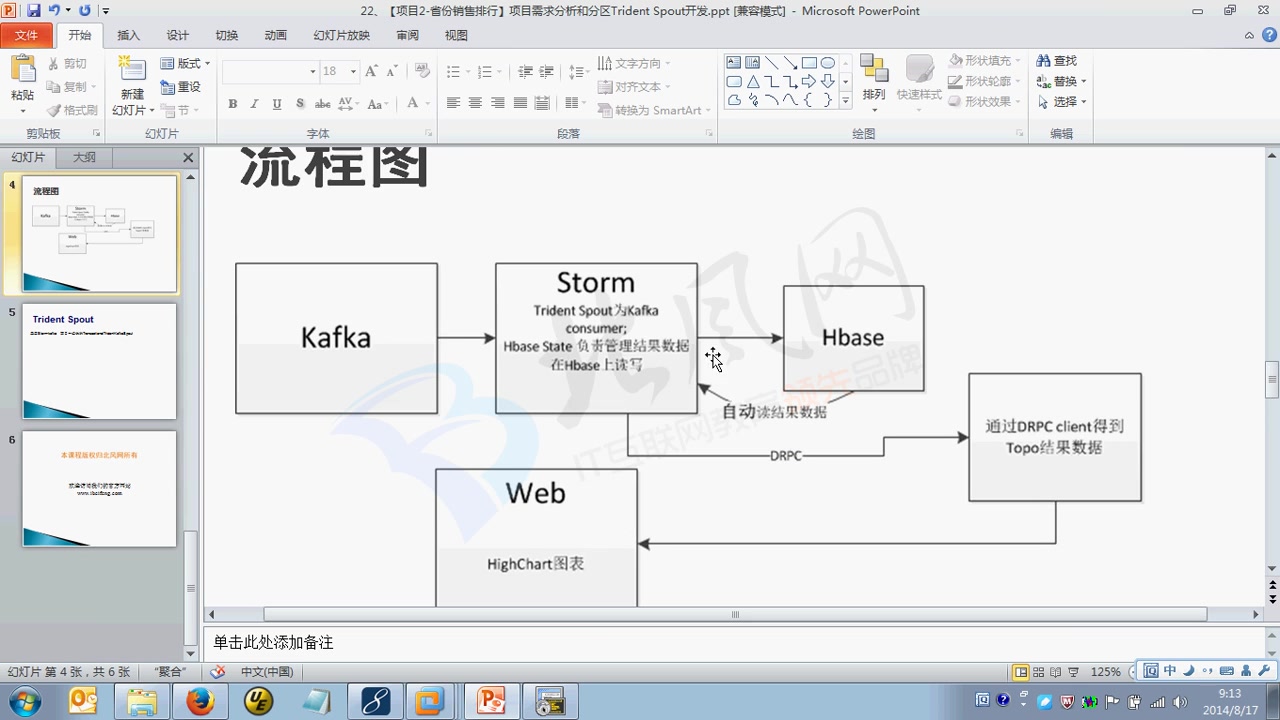The width and height of the screenshot is (1280, 720).
Task: Expand the Shape Outline (形状轮廓) dropdown
Action: pos(985,81)
